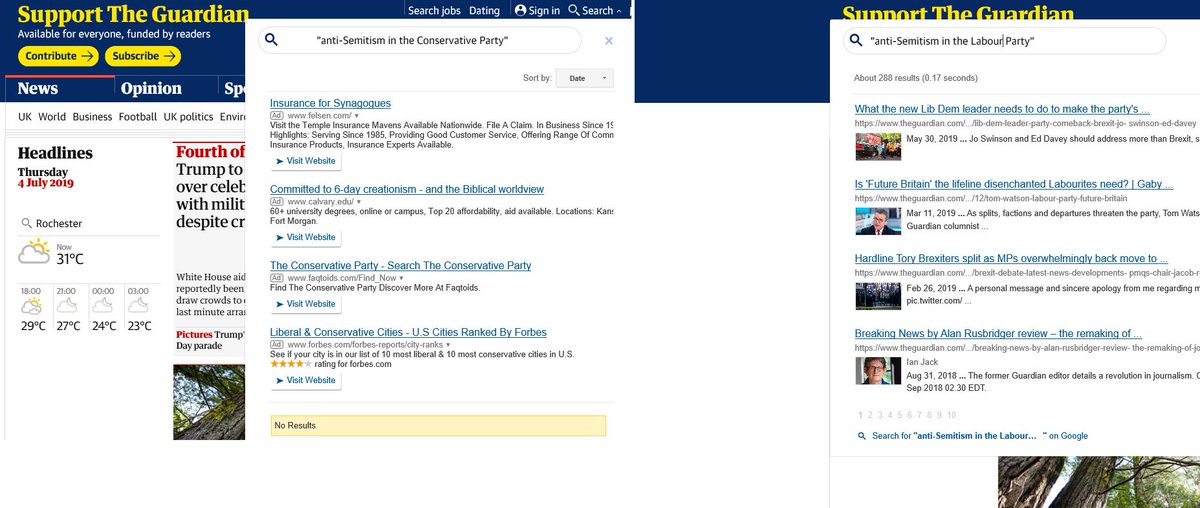Image resolution: width=1200 pixels, height=508 pixels.
Task: Click the magnifier icon beside the Labour Party query
Action: coord(855,41)
